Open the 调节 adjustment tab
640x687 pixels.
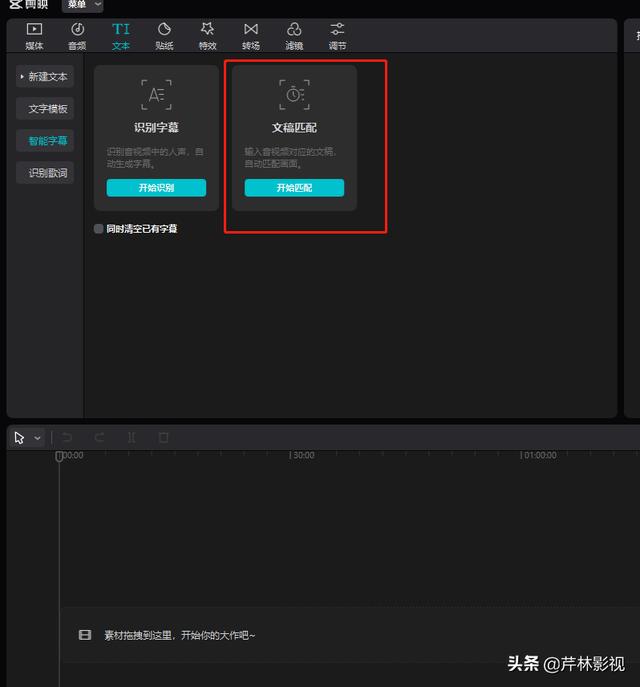coord(337,36)
